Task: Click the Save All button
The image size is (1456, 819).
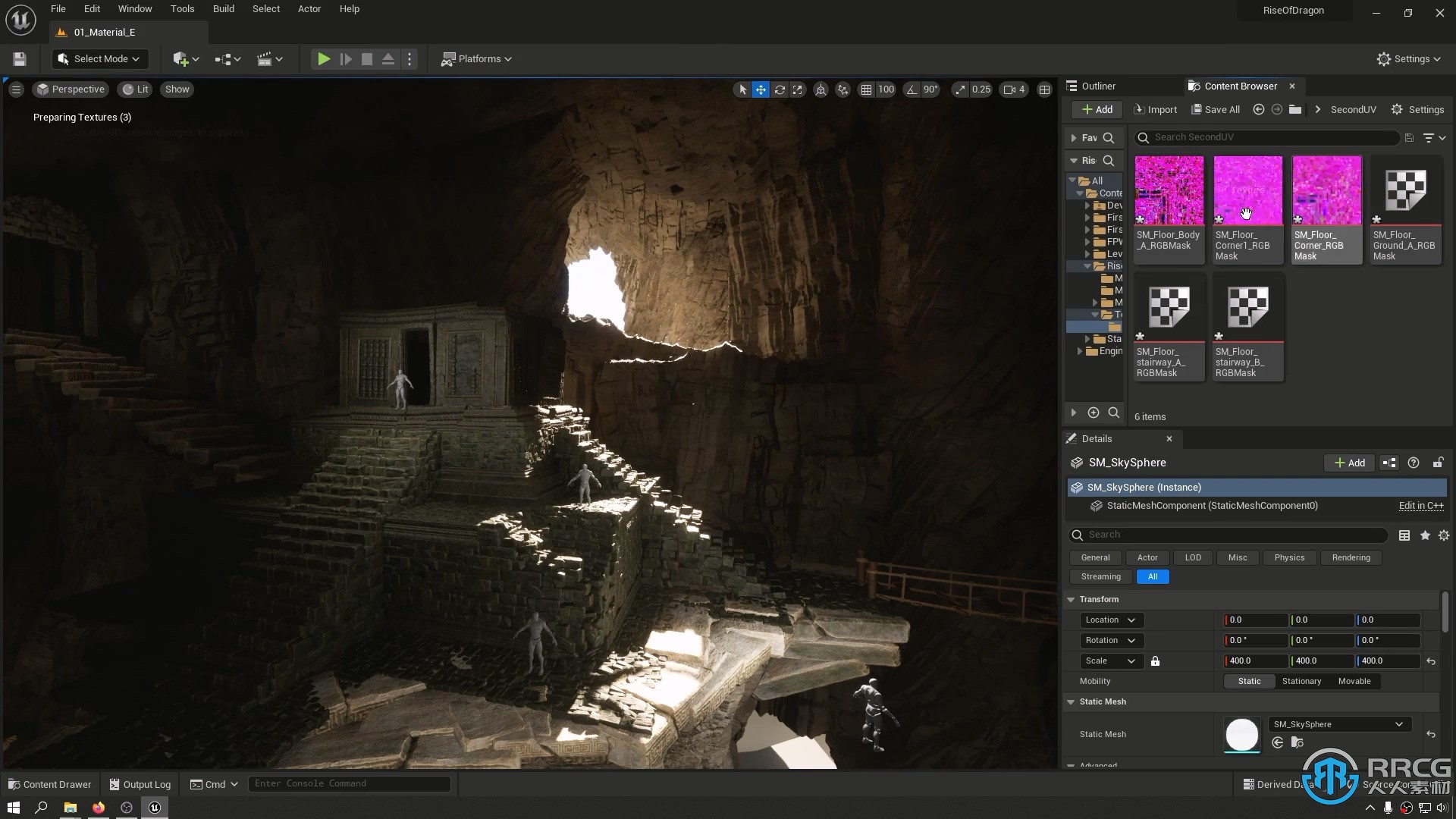Action: pyautogui.click(x=1214, y=109)
